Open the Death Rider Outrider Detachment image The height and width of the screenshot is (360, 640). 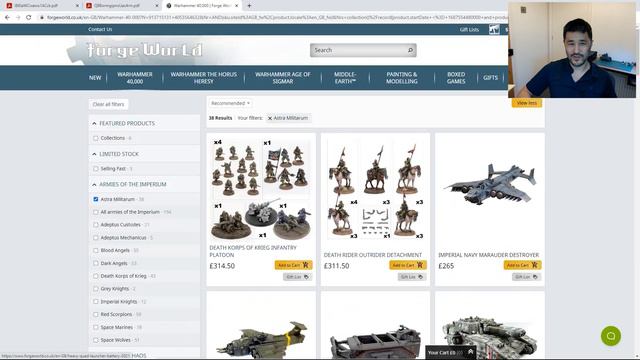[x=376, y=189]
